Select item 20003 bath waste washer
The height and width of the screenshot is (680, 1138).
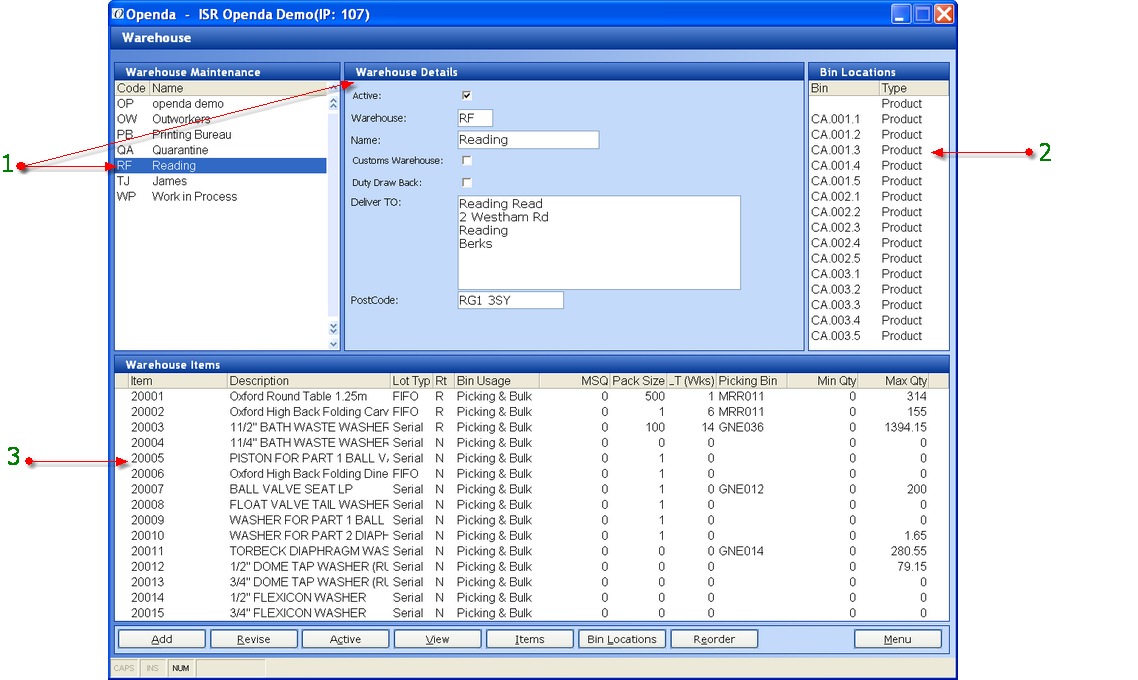click(x=530, y=427)
